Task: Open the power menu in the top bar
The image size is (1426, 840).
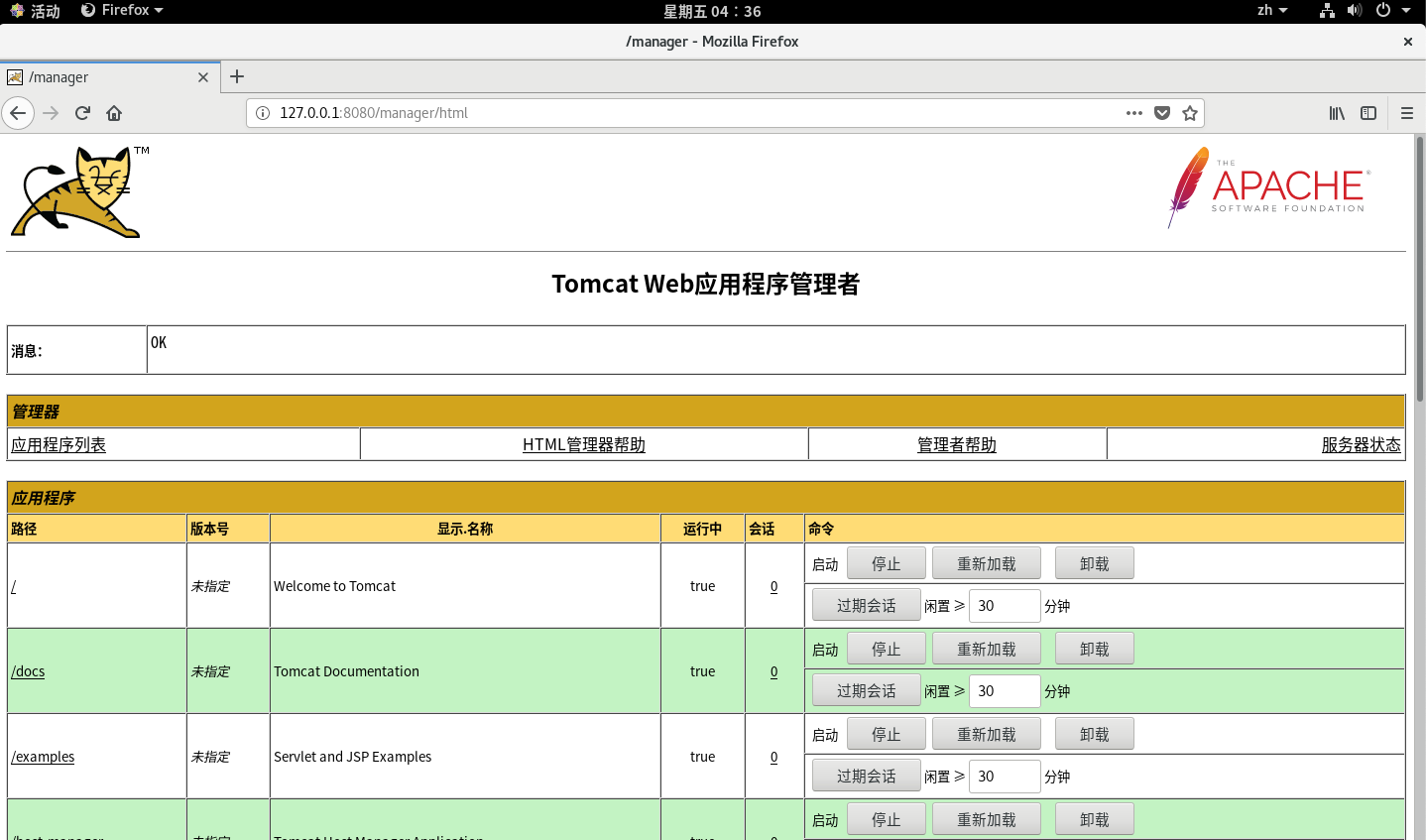Action: [1386, 10]
